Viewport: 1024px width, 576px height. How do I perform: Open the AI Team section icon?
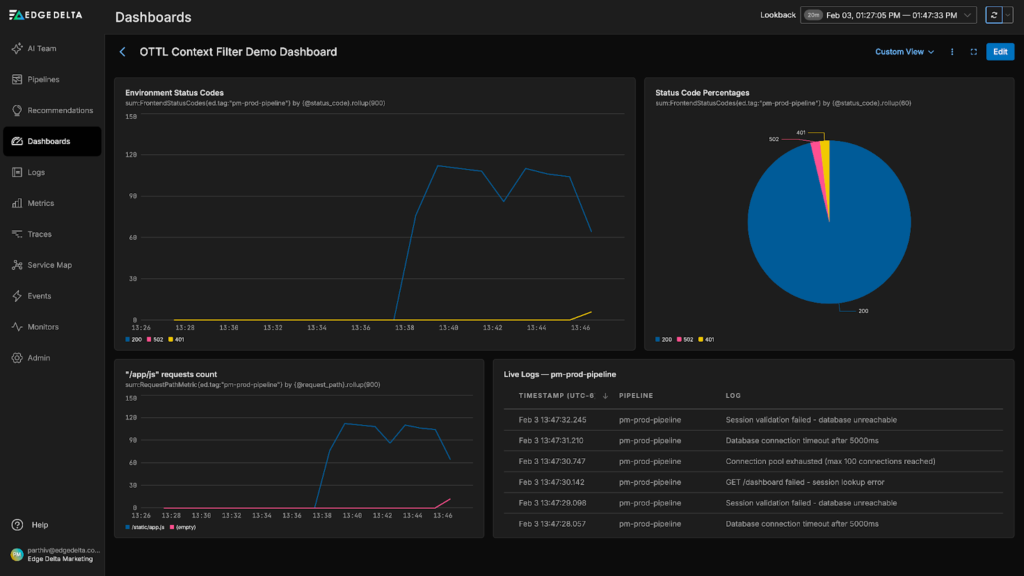pos(18,48)
